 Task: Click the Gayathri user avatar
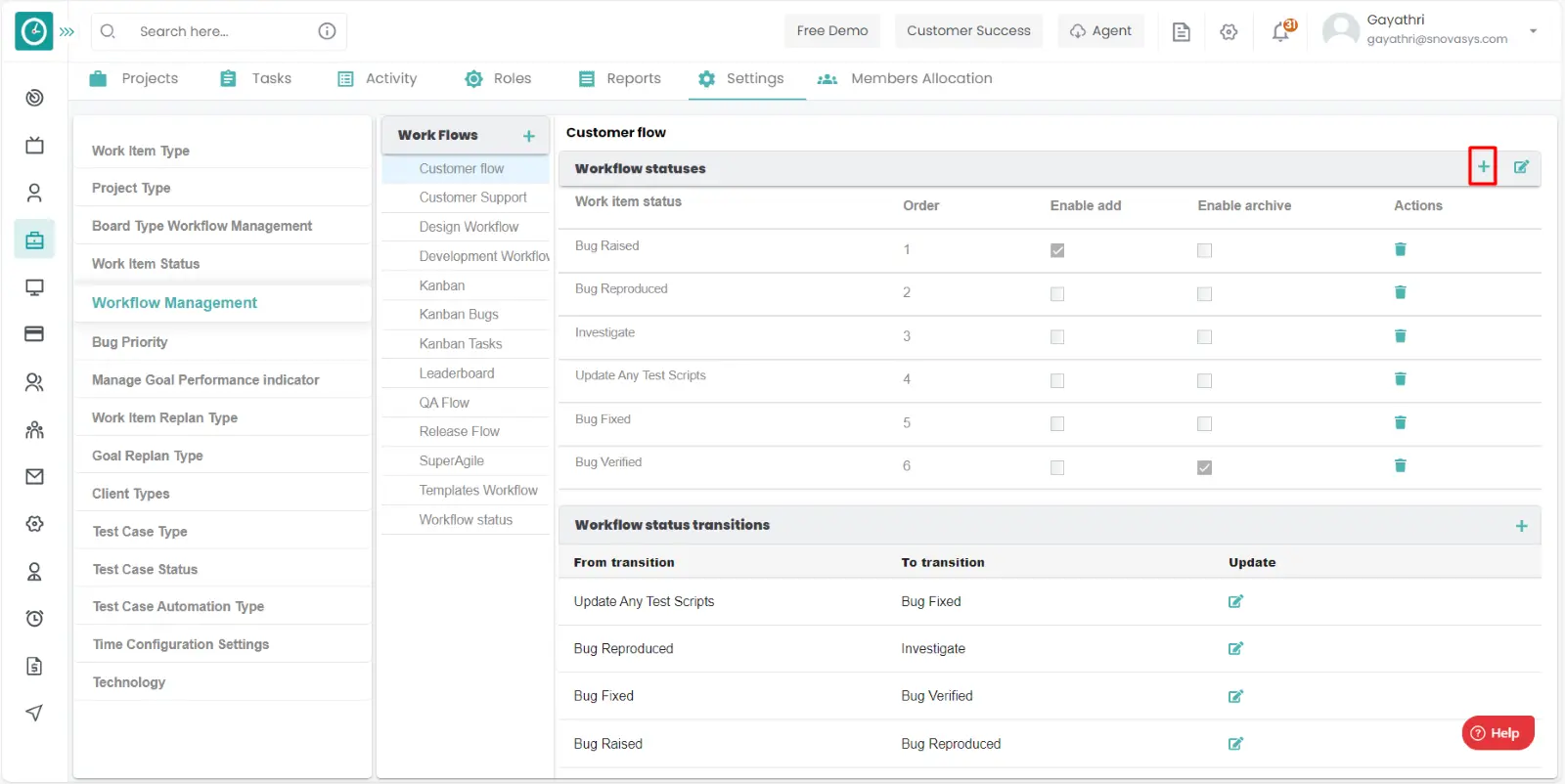point(1340,30)
